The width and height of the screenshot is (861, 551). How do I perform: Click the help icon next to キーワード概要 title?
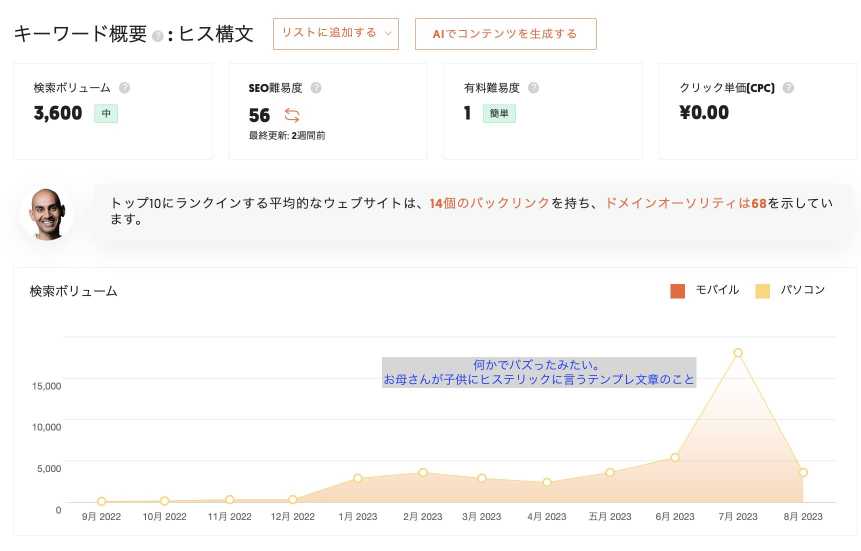coord(158,36)
